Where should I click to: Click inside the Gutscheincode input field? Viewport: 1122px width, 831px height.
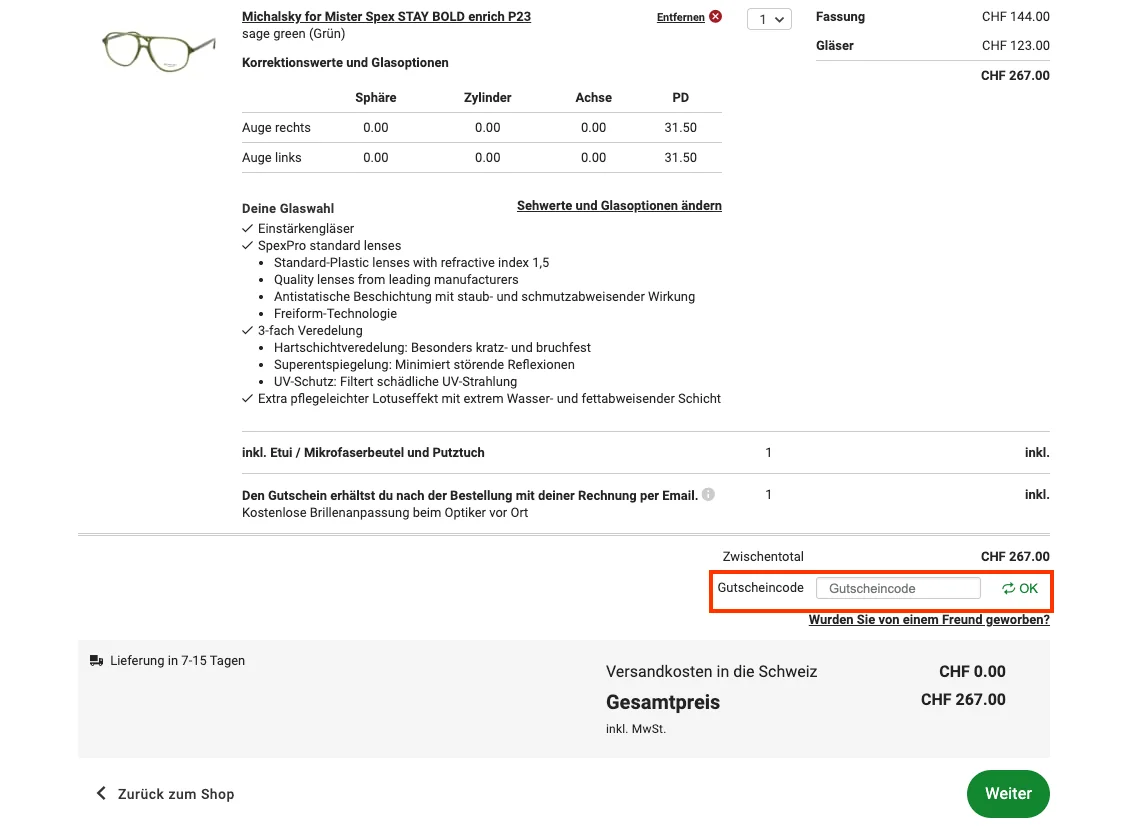(x=897, y=587)
